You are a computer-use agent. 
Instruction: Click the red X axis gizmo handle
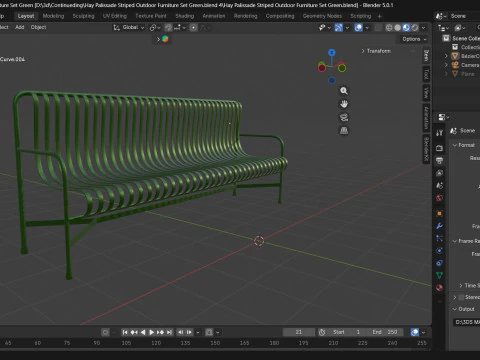tap(322, 68)
